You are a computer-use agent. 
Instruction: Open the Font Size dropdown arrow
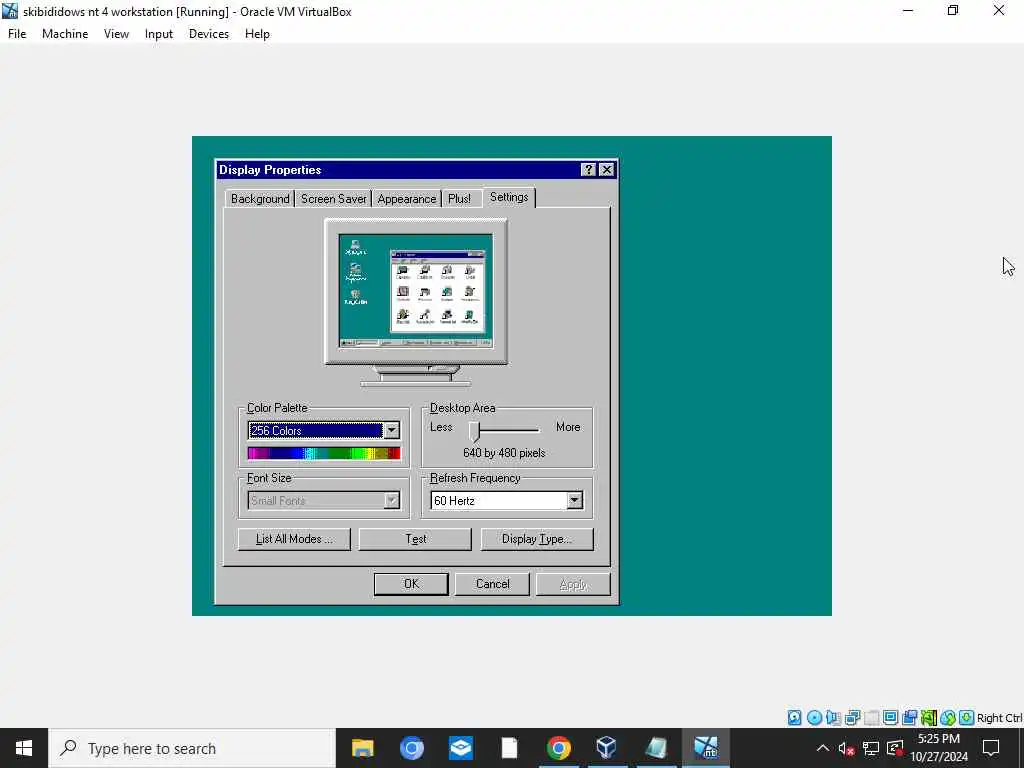coord(391,501)
